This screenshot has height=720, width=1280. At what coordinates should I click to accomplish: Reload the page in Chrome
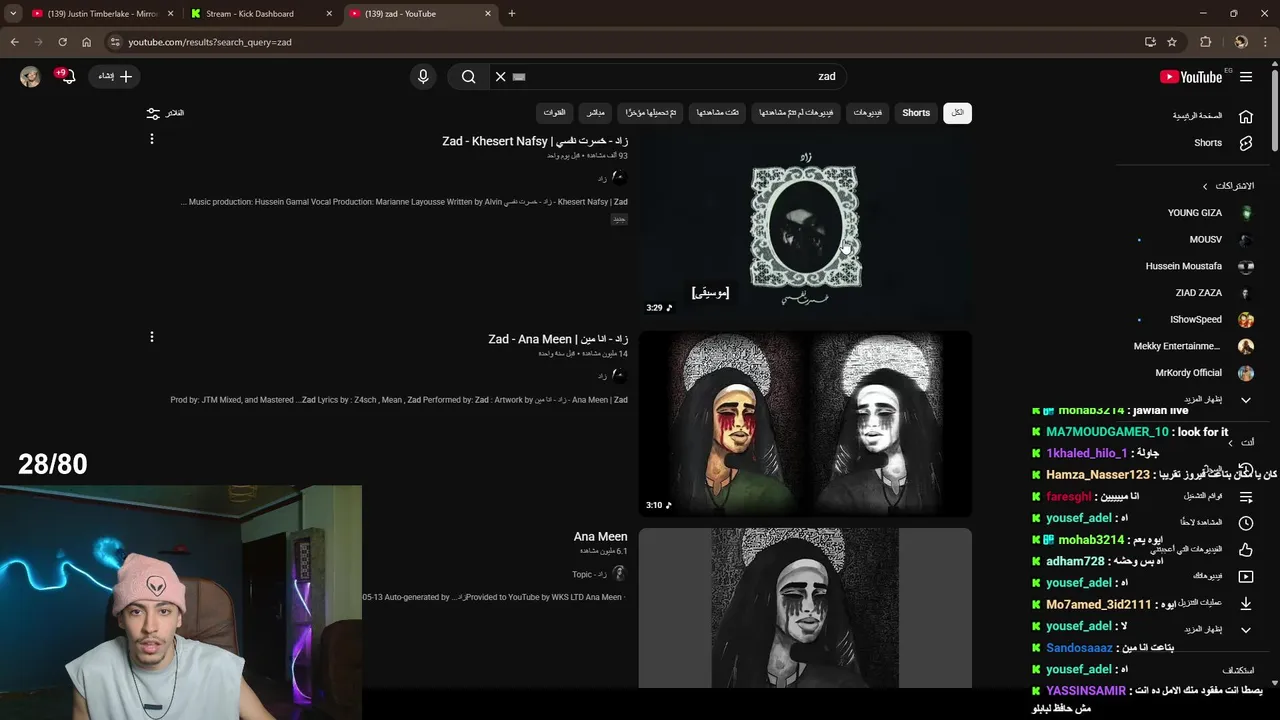point(62,42)
